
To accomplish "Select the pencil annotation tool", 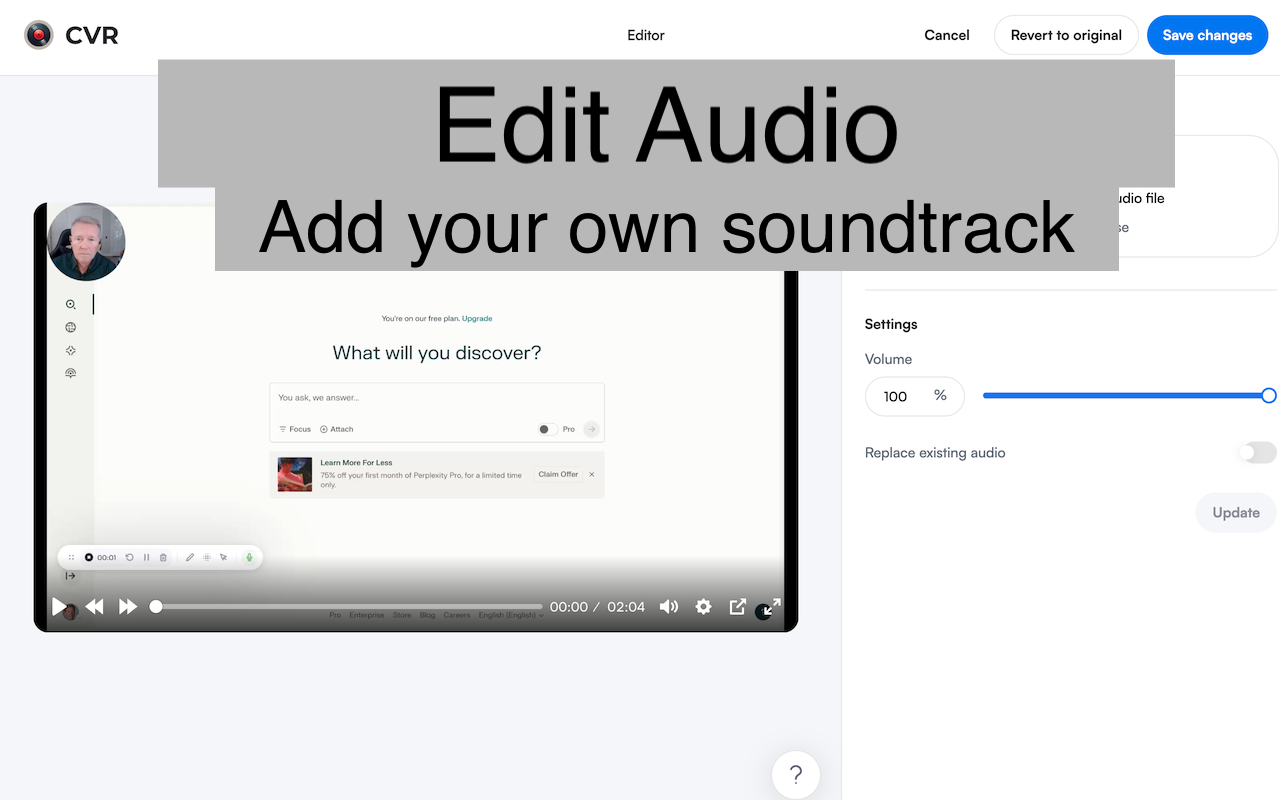I will coord(189,557).
